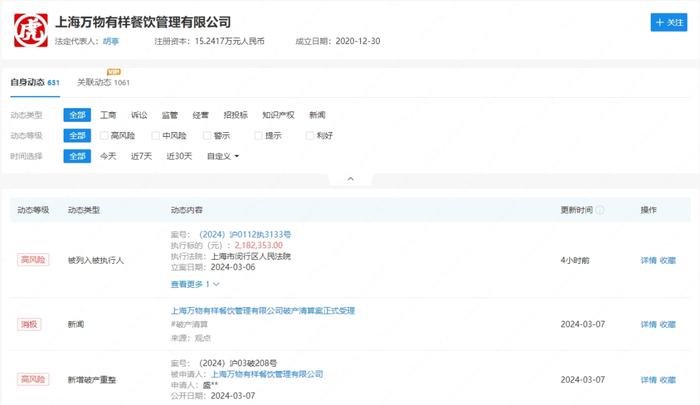
Task: Click the 动态等级 column header
Action: 33,210
